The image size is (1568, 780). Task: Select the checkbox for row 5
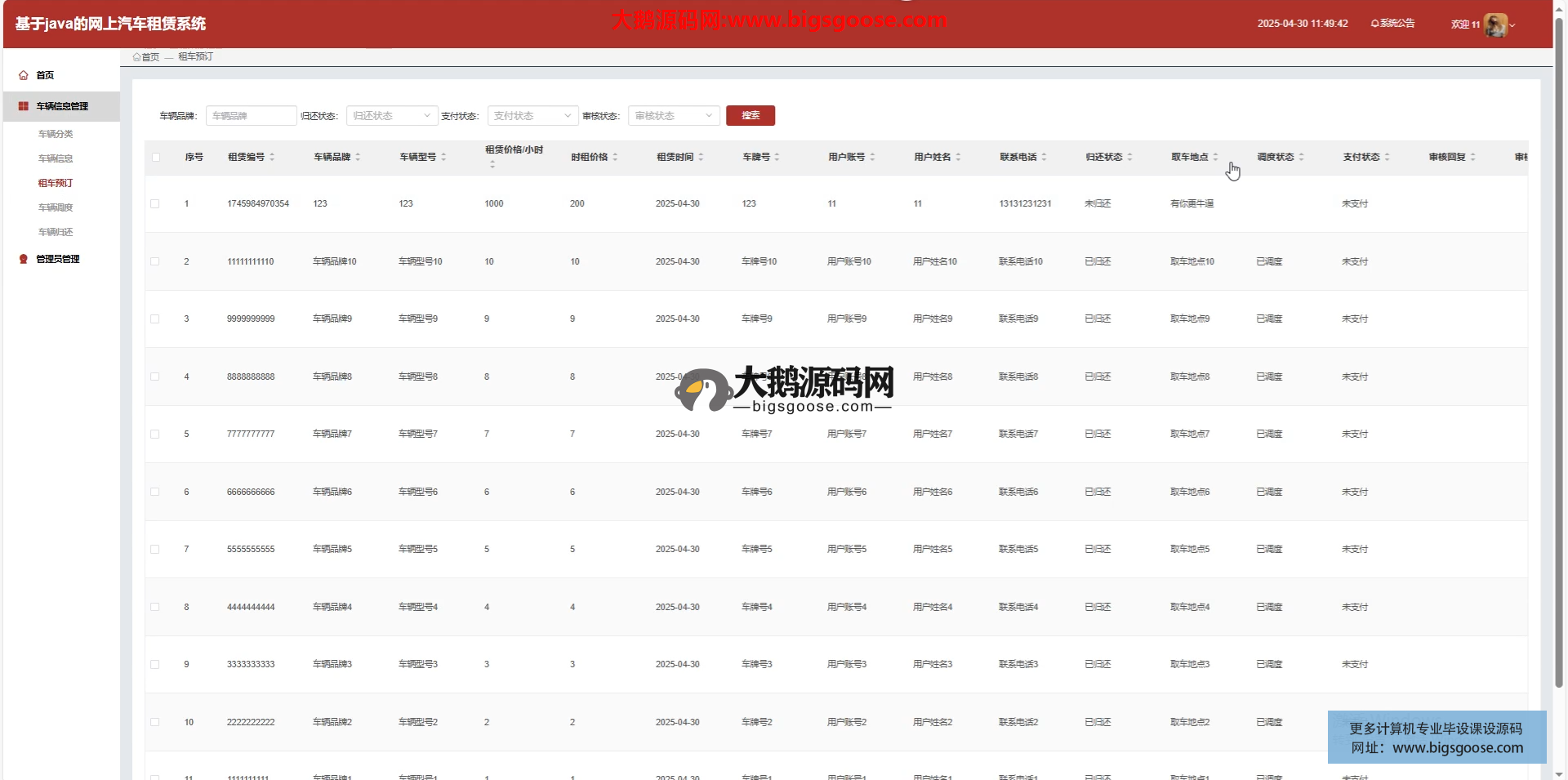(155, 434)
